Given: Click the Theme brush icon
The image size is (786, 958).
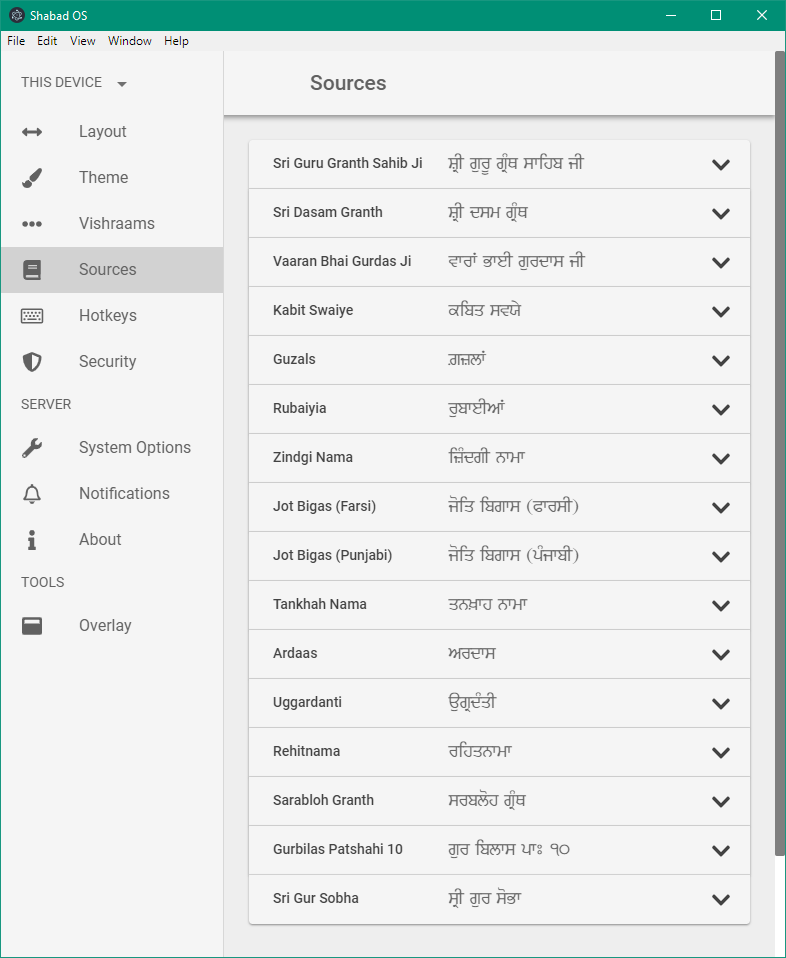Looking at the screenshot, I should pos(32,178).
